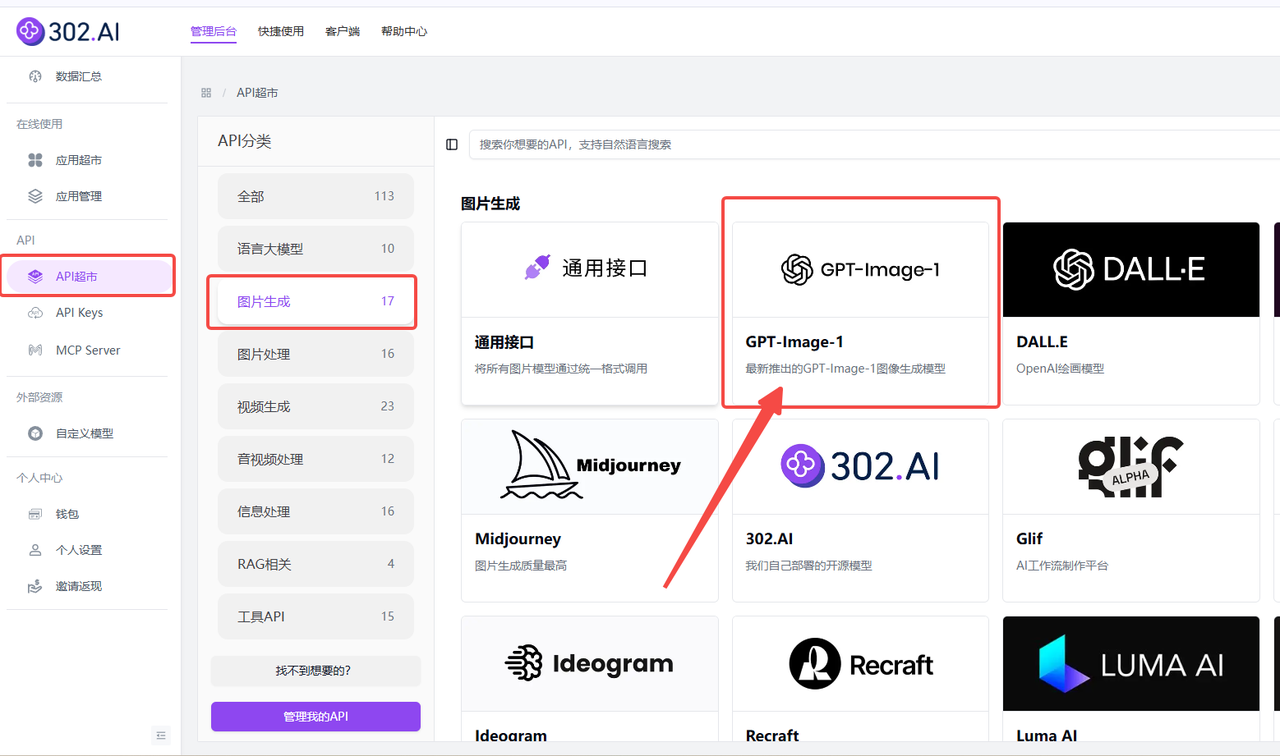The width and height of the screenshot is (1280, 756).
Task: Open the 通用接口 API card
Action: (590, 313)
